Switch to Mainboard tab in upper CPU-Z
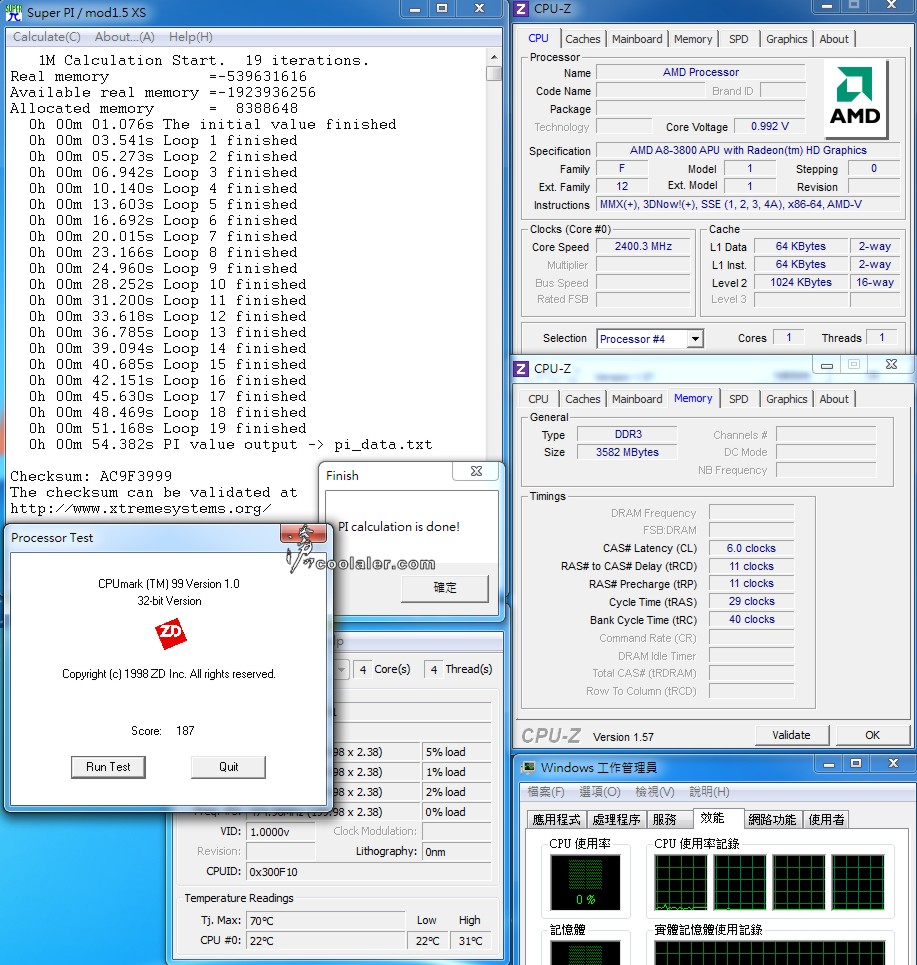 [x=637, y=39]
